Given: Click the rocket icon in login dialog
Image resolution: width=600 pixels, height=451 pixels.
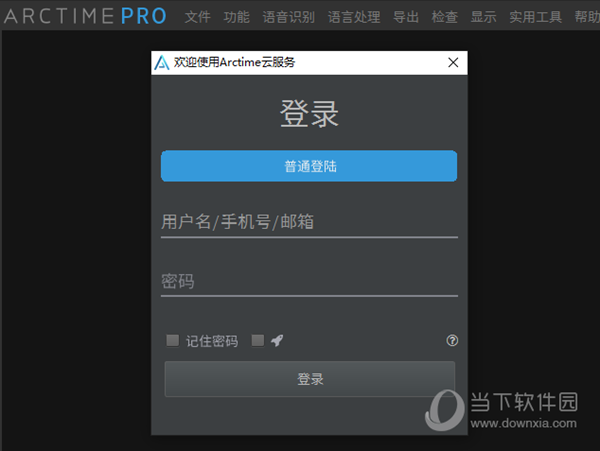Looking at the screenshot, I should point(277,340).
